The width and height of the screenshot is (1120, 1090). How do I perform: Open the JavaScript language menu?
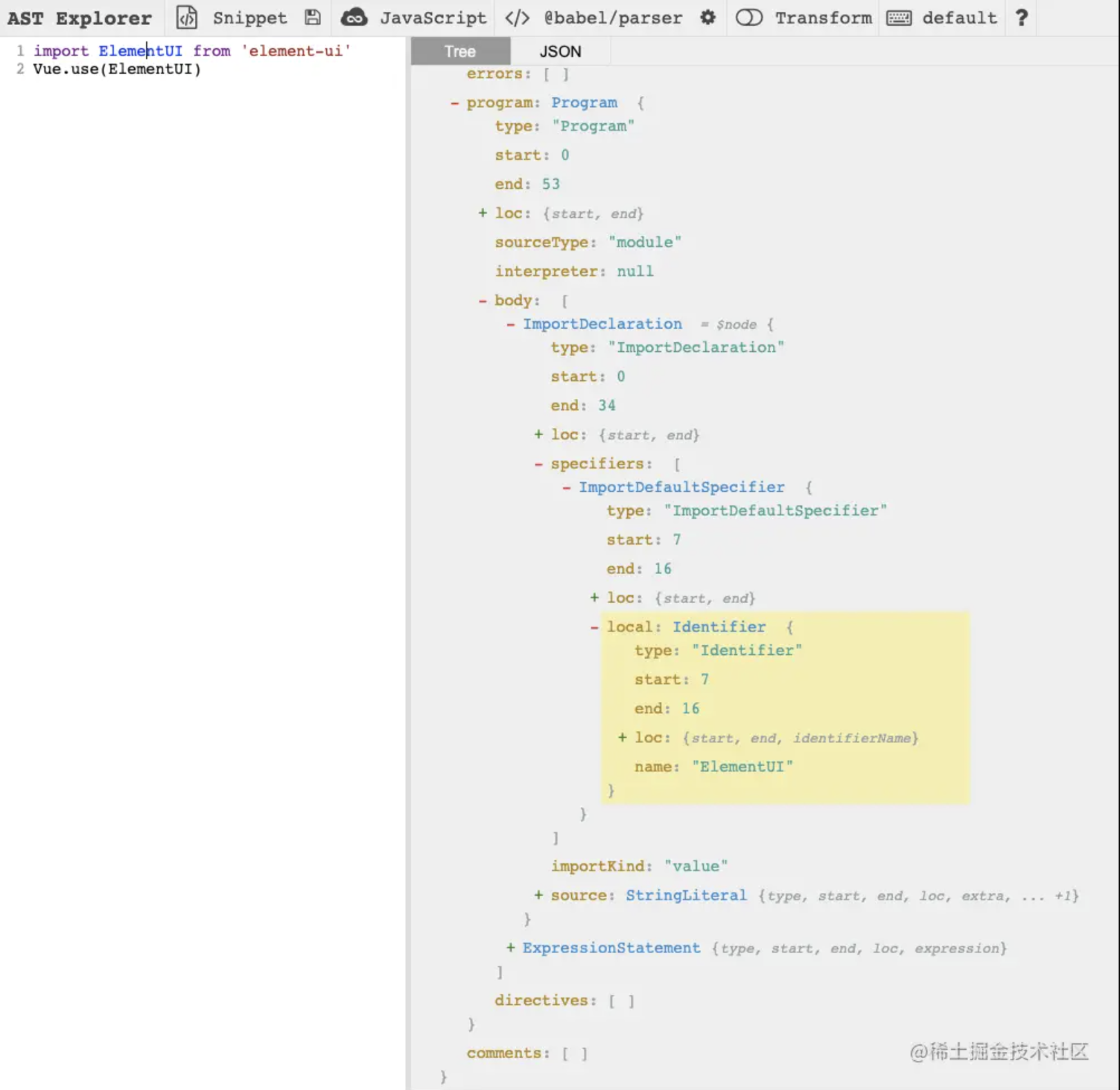(433, 18)
